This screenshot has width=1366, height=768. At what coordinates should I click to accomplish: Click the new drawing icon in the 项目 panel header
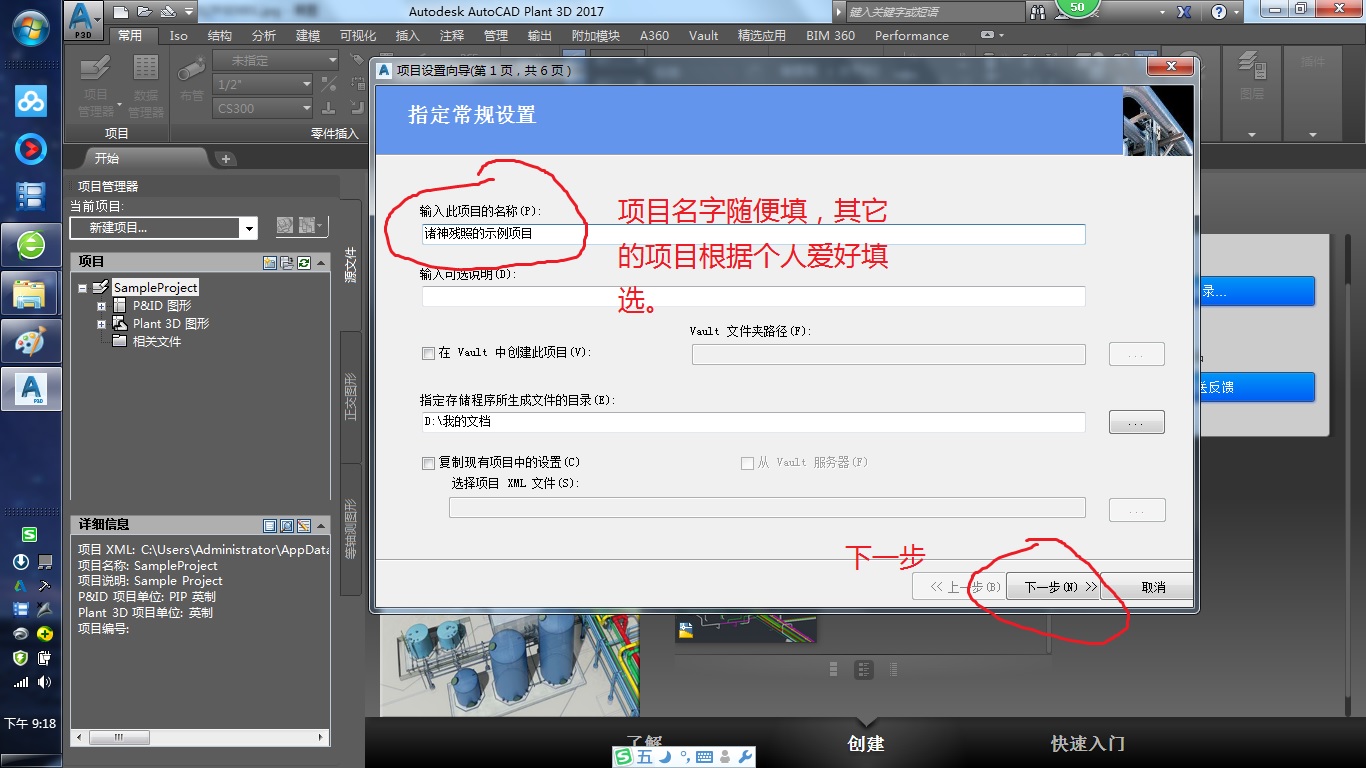click(269, 263)
